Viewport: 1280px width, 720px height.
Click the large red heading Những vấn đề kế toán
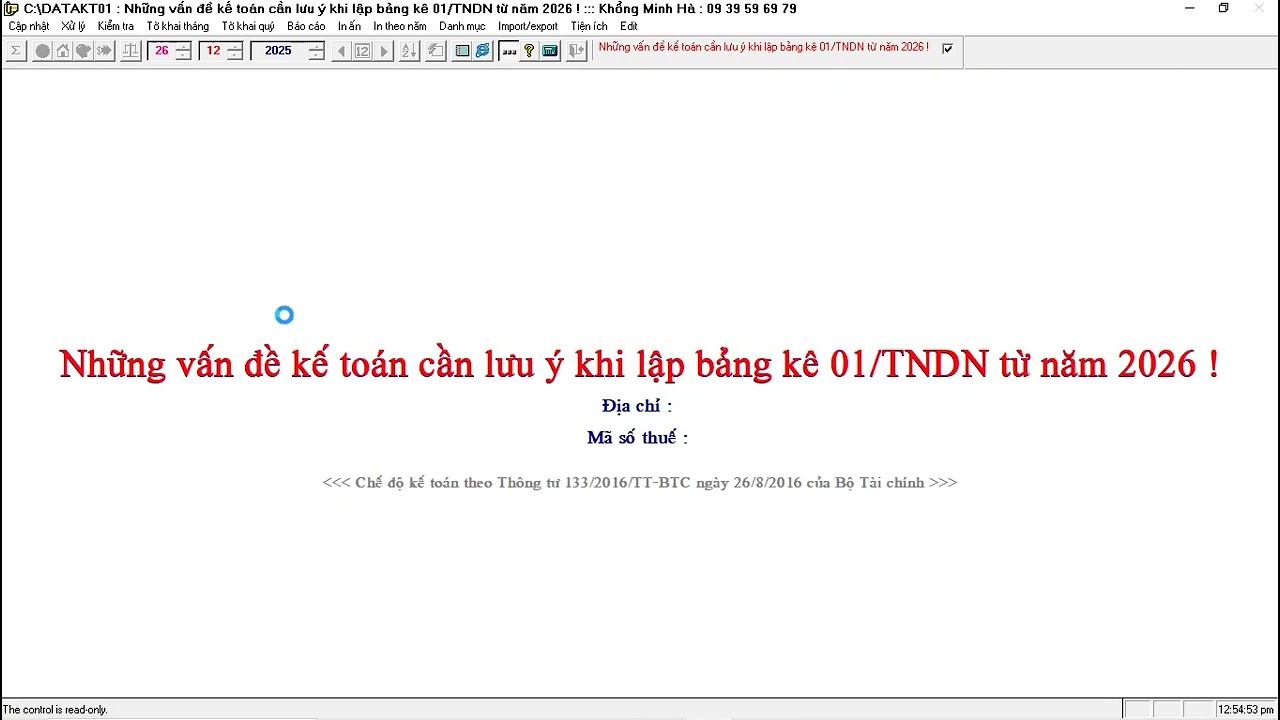point(639,364)
